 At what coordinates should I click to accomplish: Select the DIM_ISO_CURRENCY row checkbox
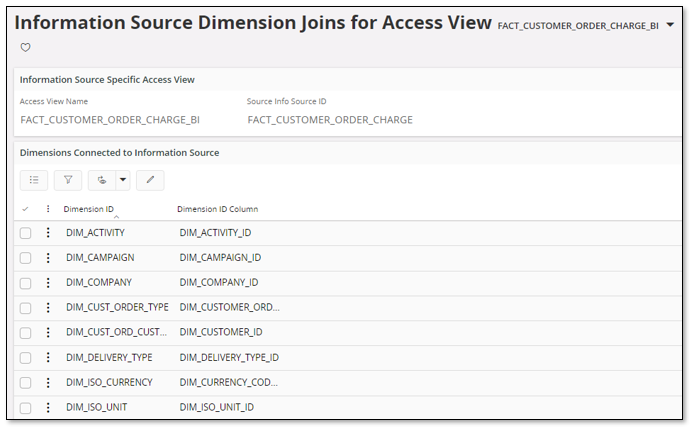click(26, 383)
